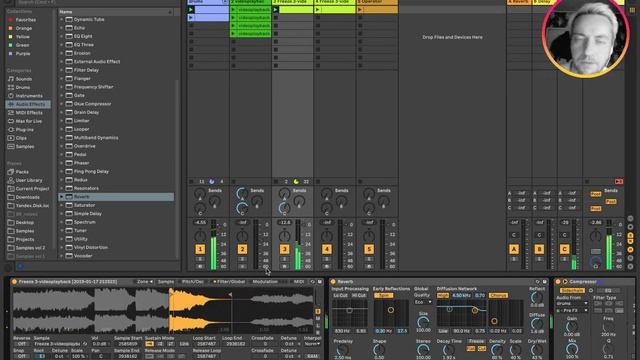Image resolution: width=640 pixels, height=360 pixels.
Task: Open the Sounds category in browser
Action: pos(24,79)
